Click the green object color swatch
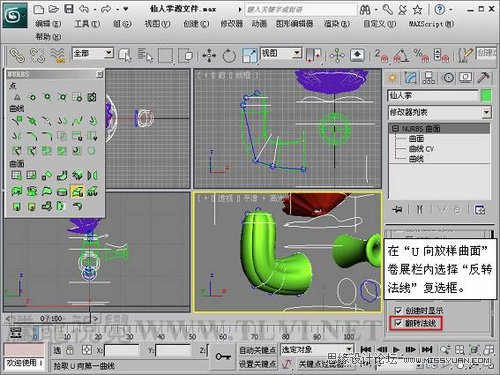Image resolution: width=500 pixels, height=375 pixels. click(x=486, y=96)
